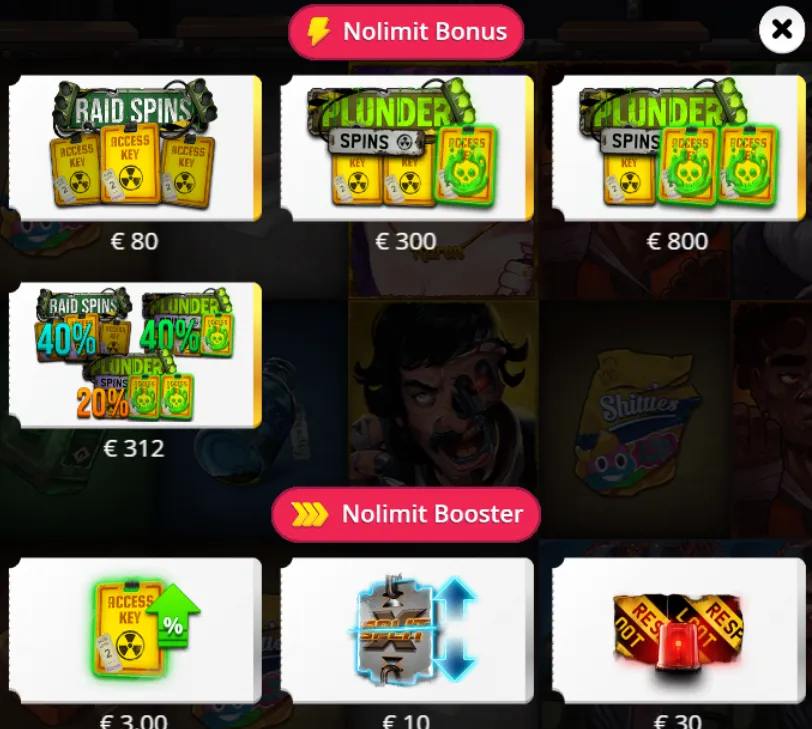
Task: Click the € 80 price label
Action: [134, 241]
